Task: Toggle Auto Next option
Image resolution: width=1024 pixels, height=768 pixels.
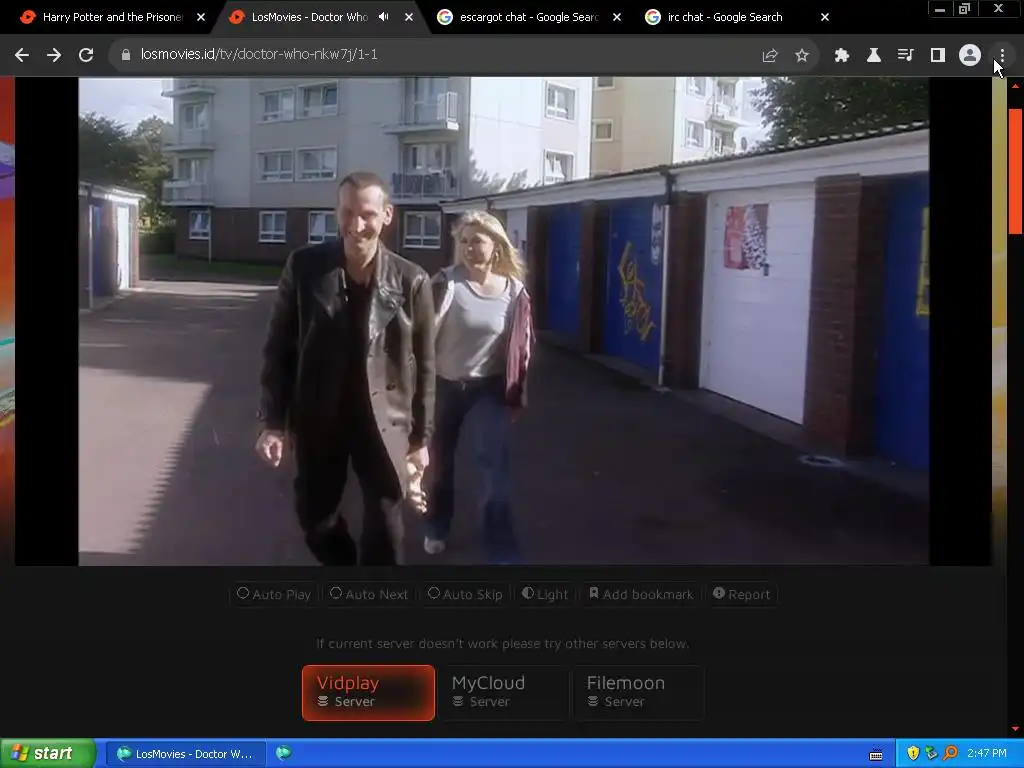Action: pos(369,594)
